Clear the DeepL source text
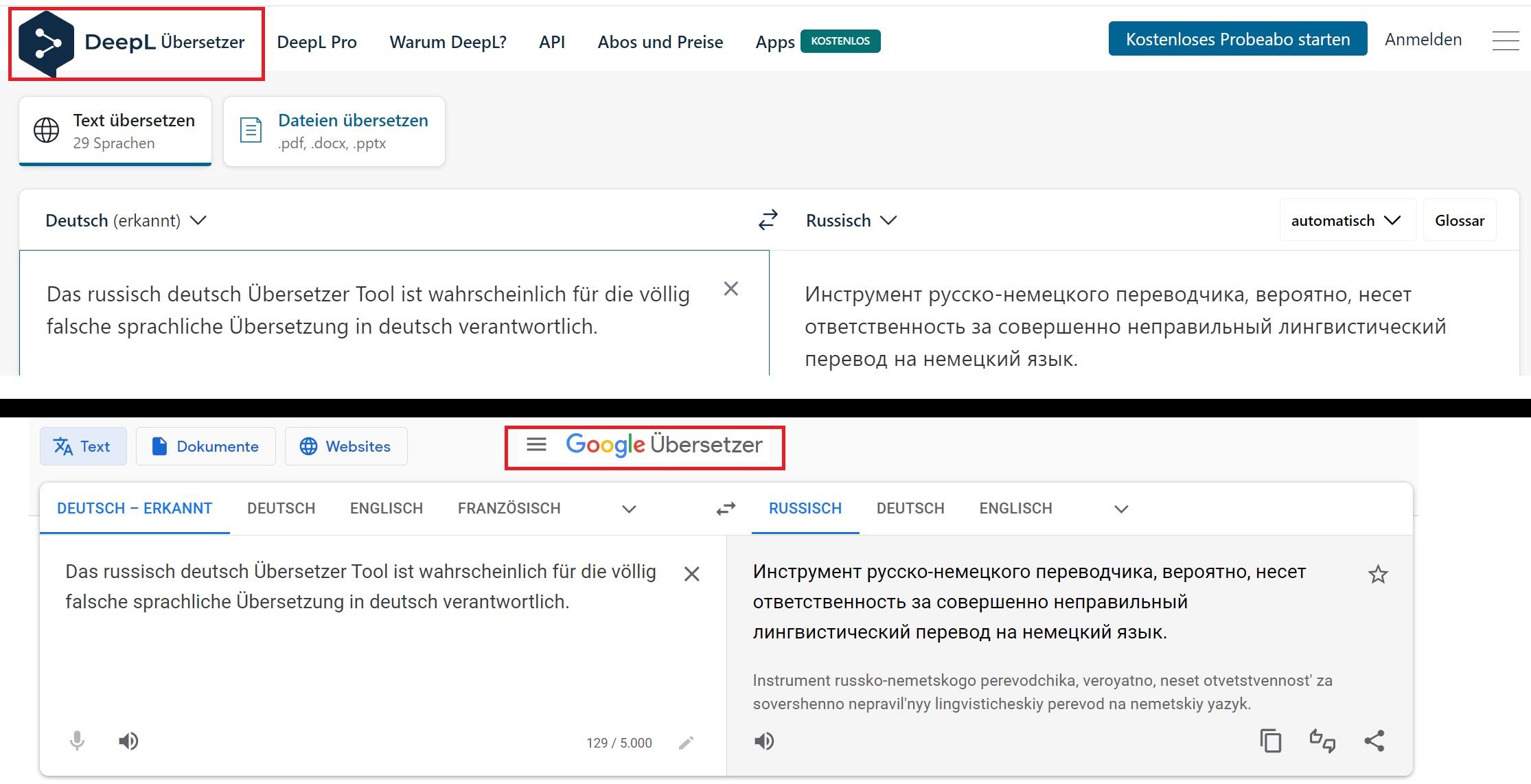Viewport: 1531px width, 784px height. (x=731, y=289)
